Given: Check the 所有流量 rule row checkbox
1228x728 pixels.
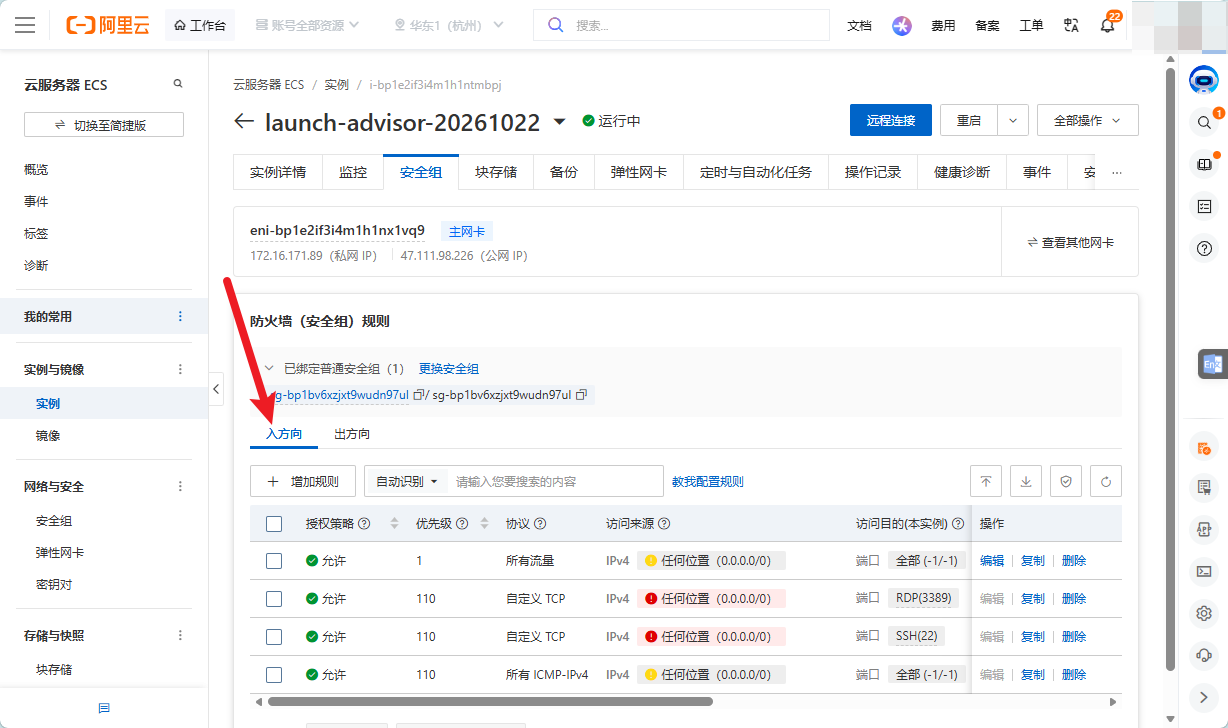Looking at the screenshot, I should [274, 561].
